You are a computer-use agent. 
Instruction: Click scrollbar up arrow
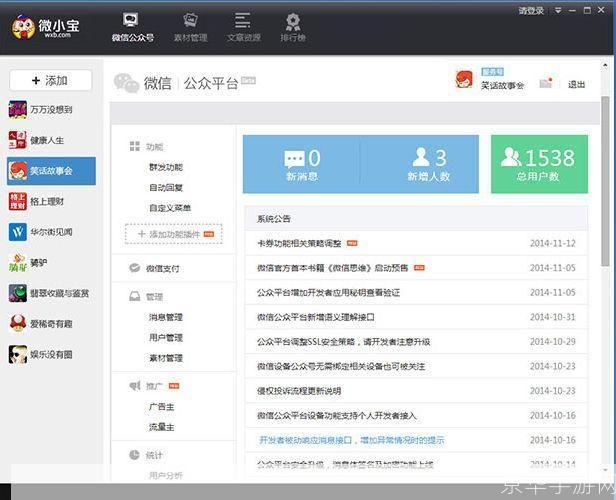pos(605,65)
